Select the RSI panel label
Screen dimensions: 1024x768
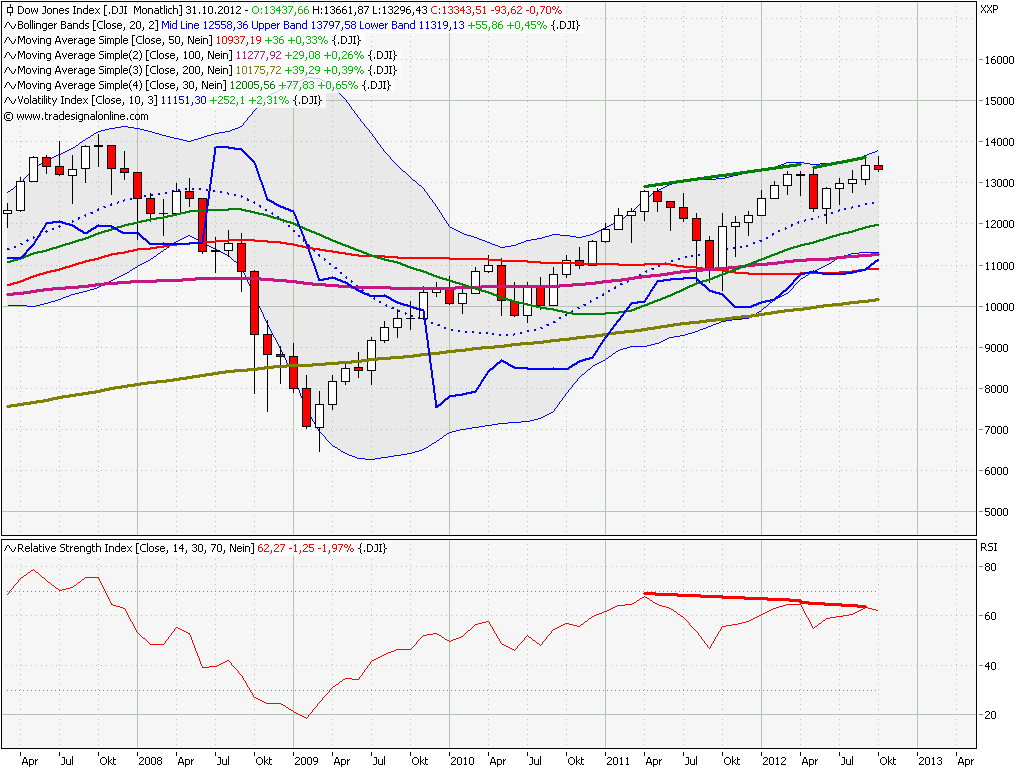coord(988,547)
